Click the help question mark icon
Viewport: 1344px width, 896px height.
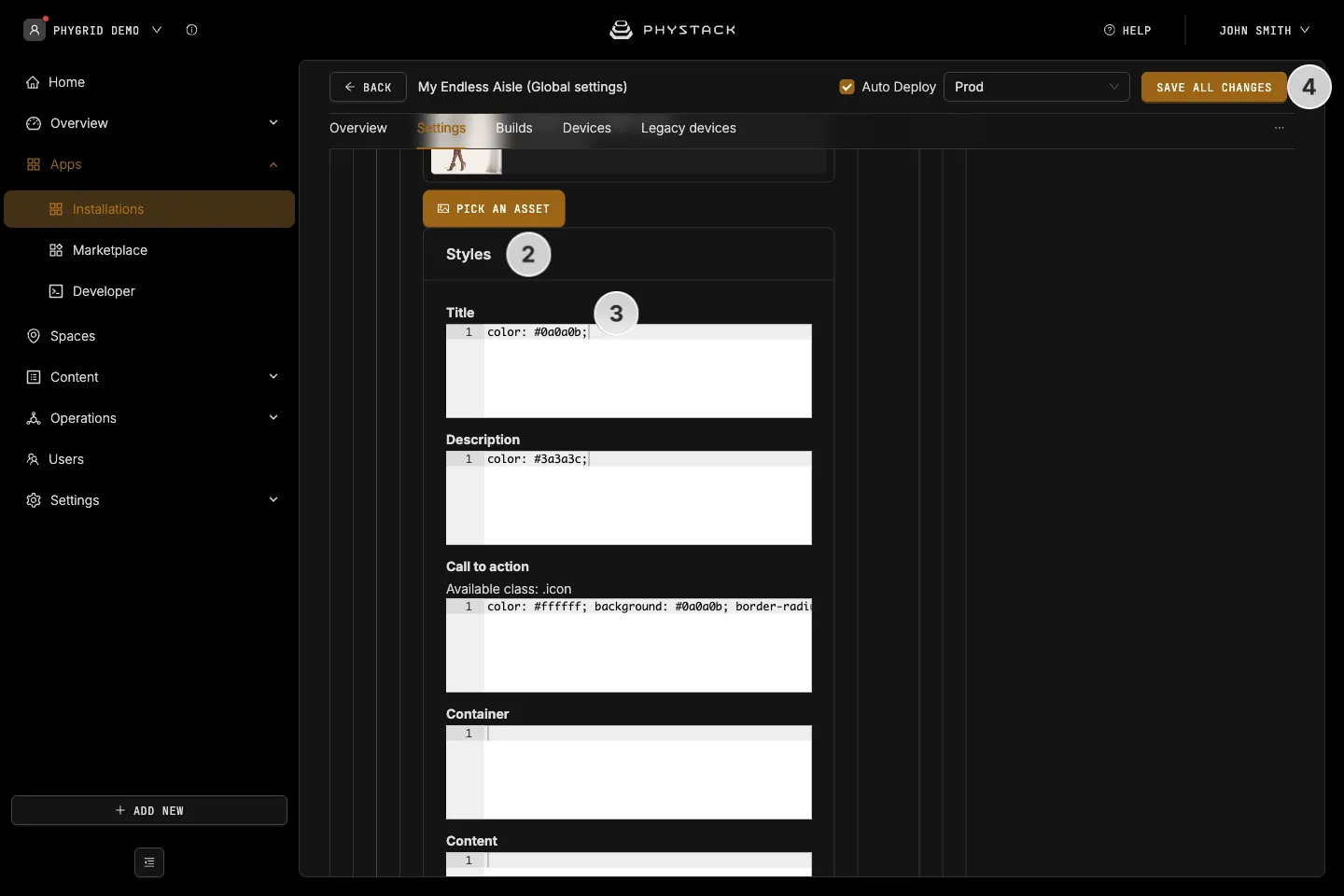click(1110, 30)
